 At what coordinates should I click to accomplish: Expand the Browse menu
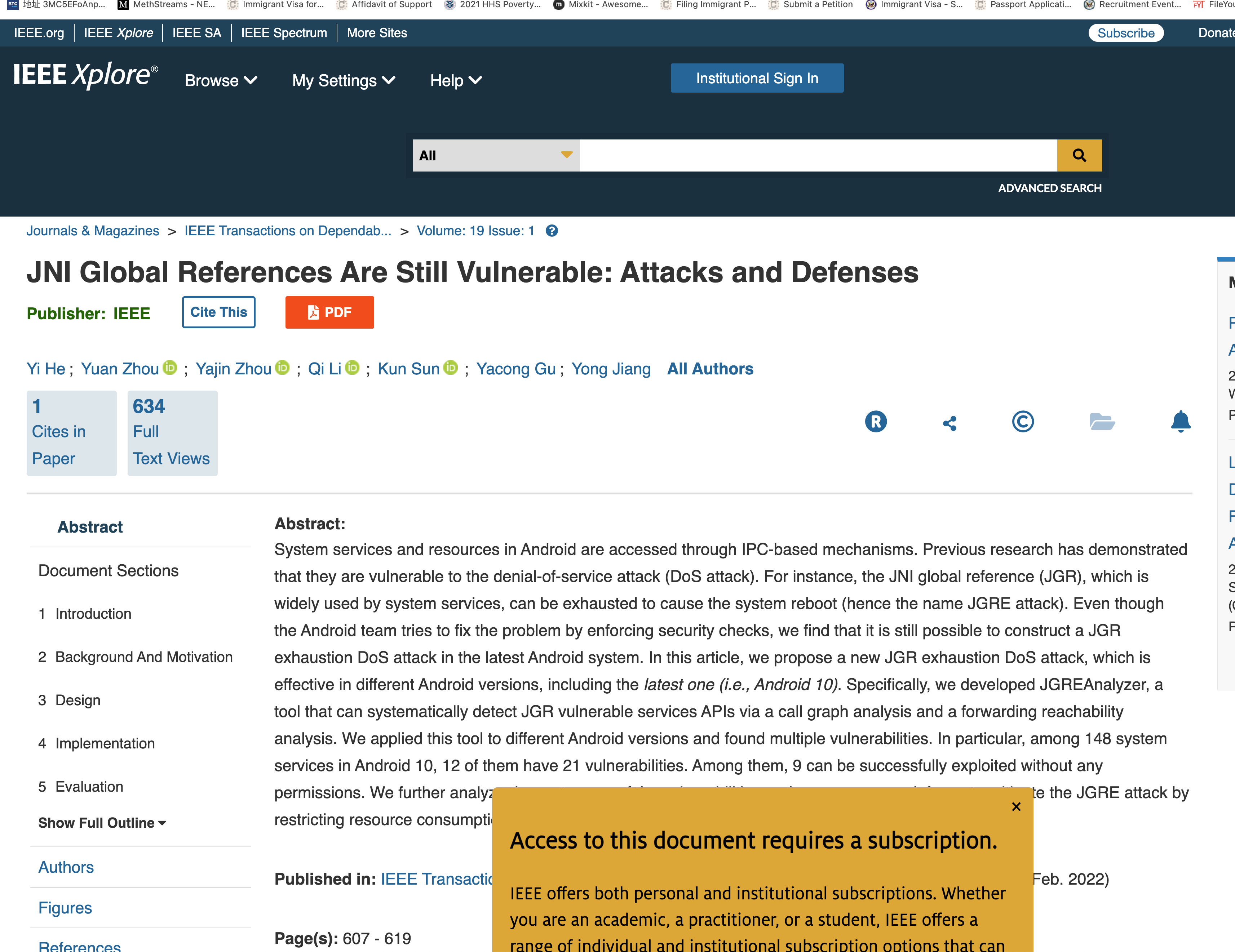tap(221, 80)
